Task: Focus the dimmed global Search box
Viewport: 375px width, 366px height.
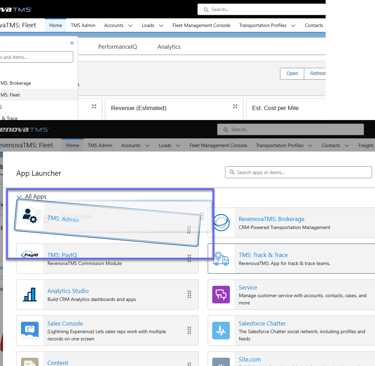Action: 290,129
